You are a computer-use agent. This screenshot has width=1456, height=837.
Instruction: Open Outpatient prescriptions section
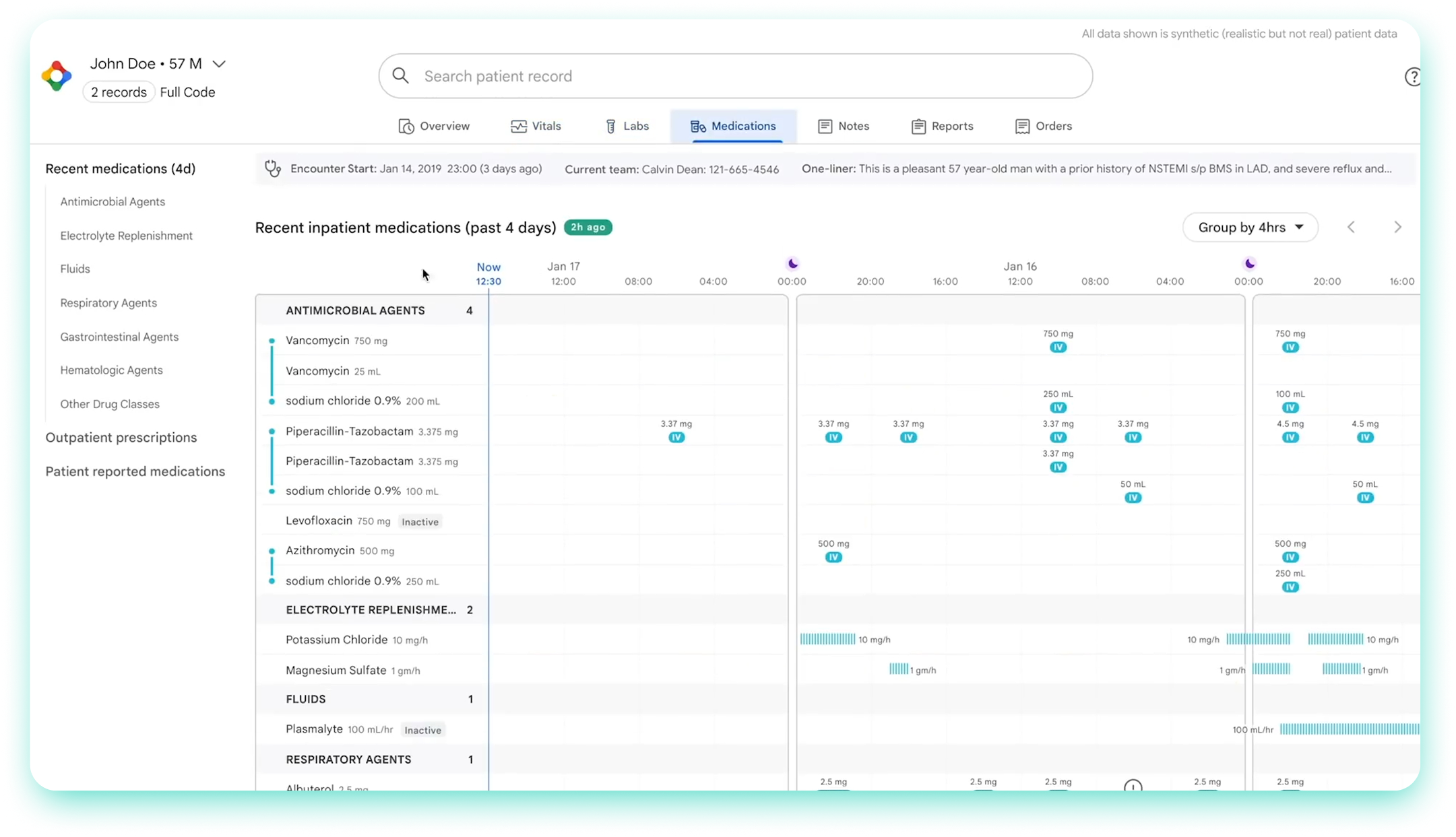click(x=121, y=438)
